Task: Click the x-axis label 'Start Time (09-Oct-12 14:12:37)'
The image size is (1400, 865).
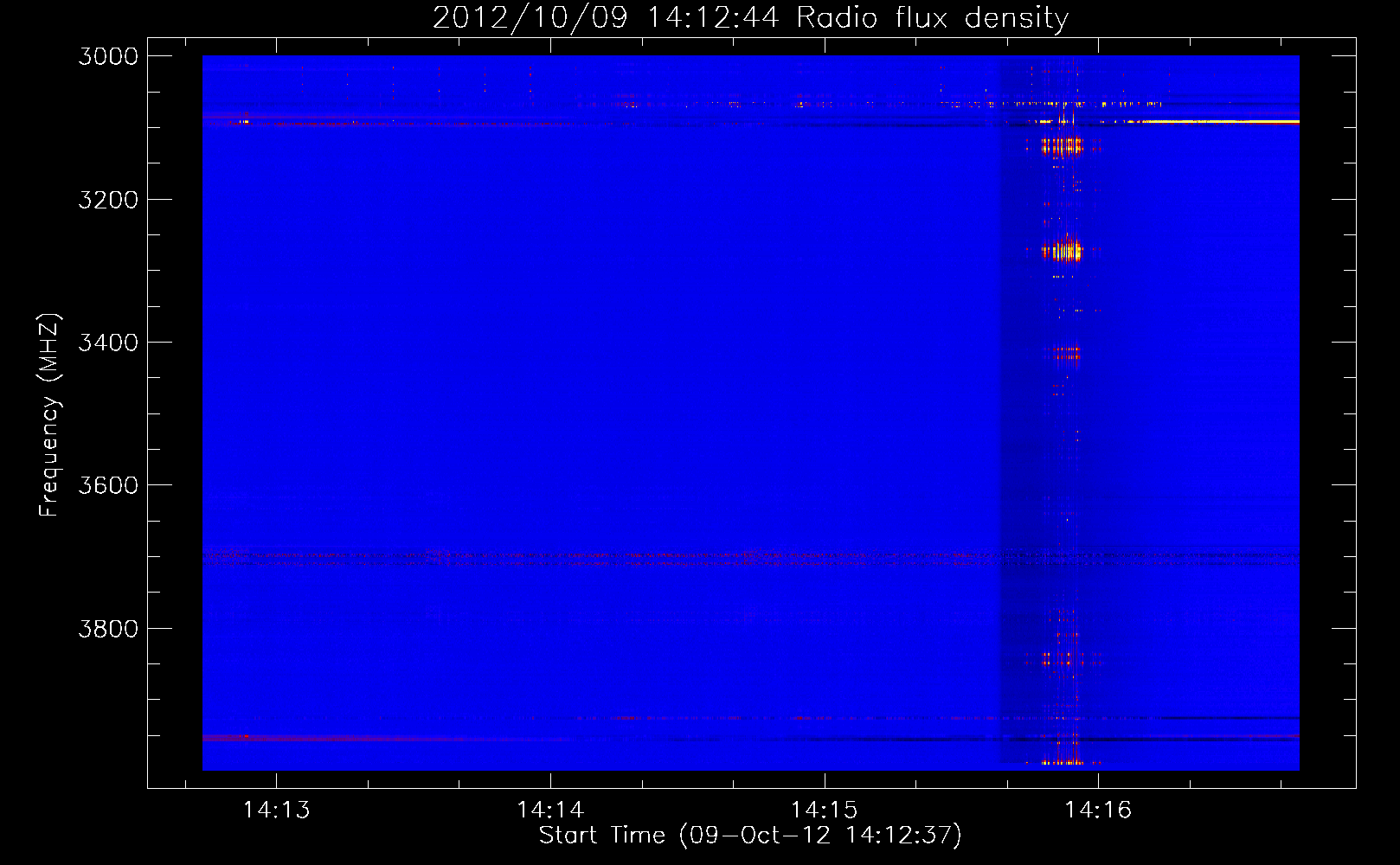Action: pos(750,836)
